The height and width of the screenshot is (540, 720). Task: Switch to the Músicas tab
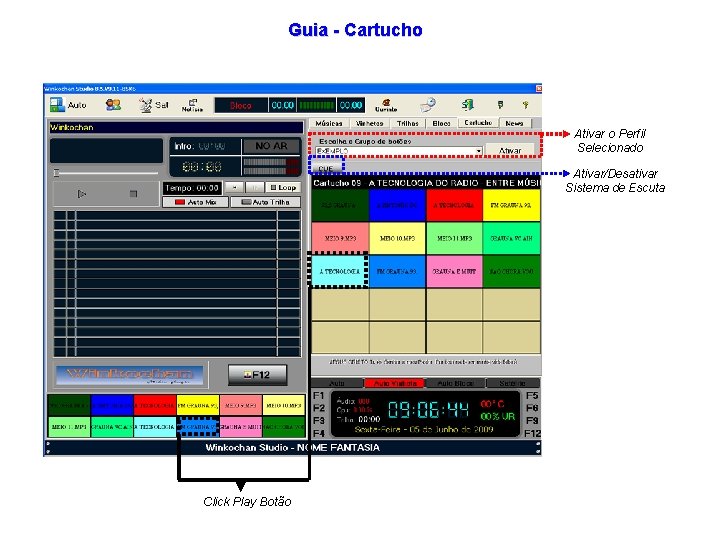click(x=329, y=123)
